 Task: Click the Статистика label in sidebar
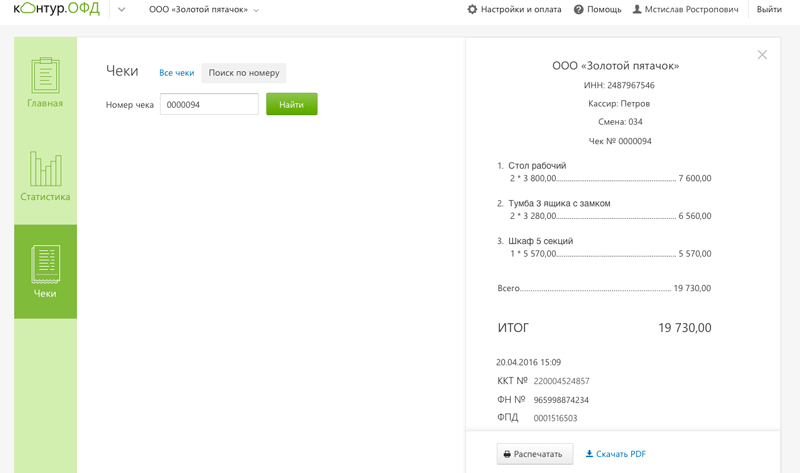point(45,196)
